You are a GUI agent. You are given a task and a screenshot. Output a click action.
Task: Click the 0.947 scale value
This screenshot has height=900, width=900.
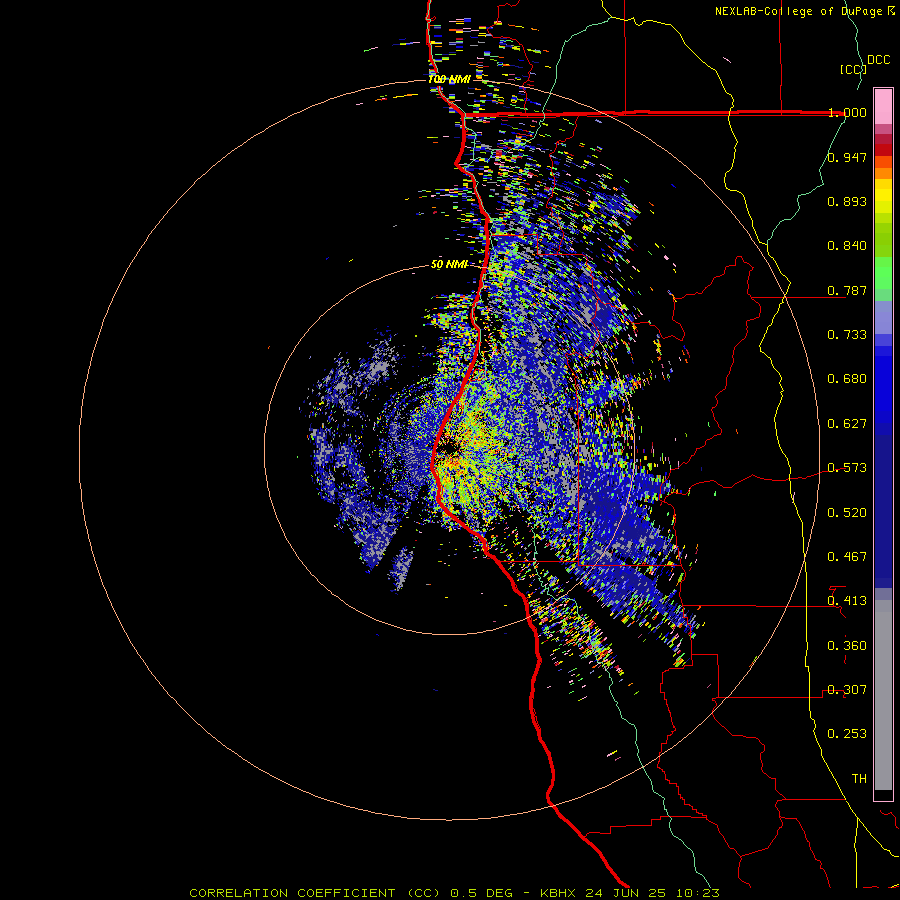coord(847,157)
